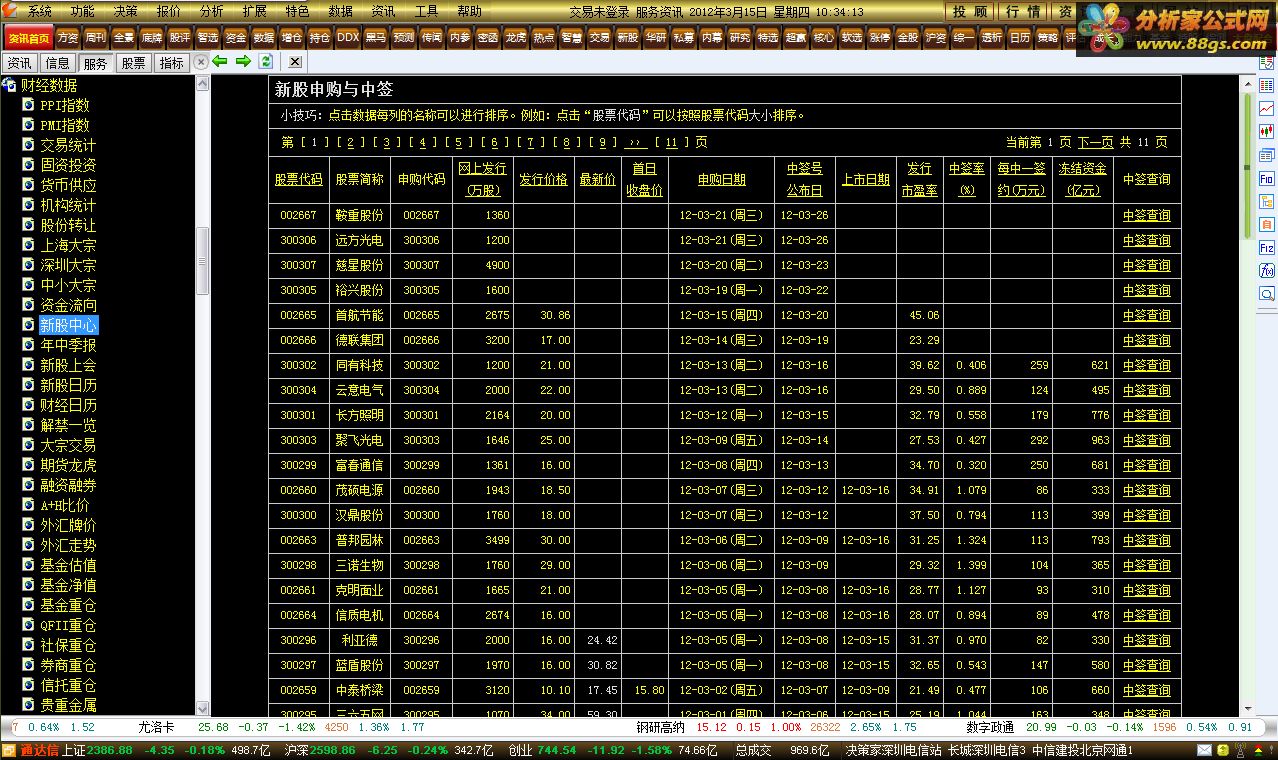1278x760 pixels.
Task: Click the F12 icon in right sidebar
Action: pos(1267,247)
